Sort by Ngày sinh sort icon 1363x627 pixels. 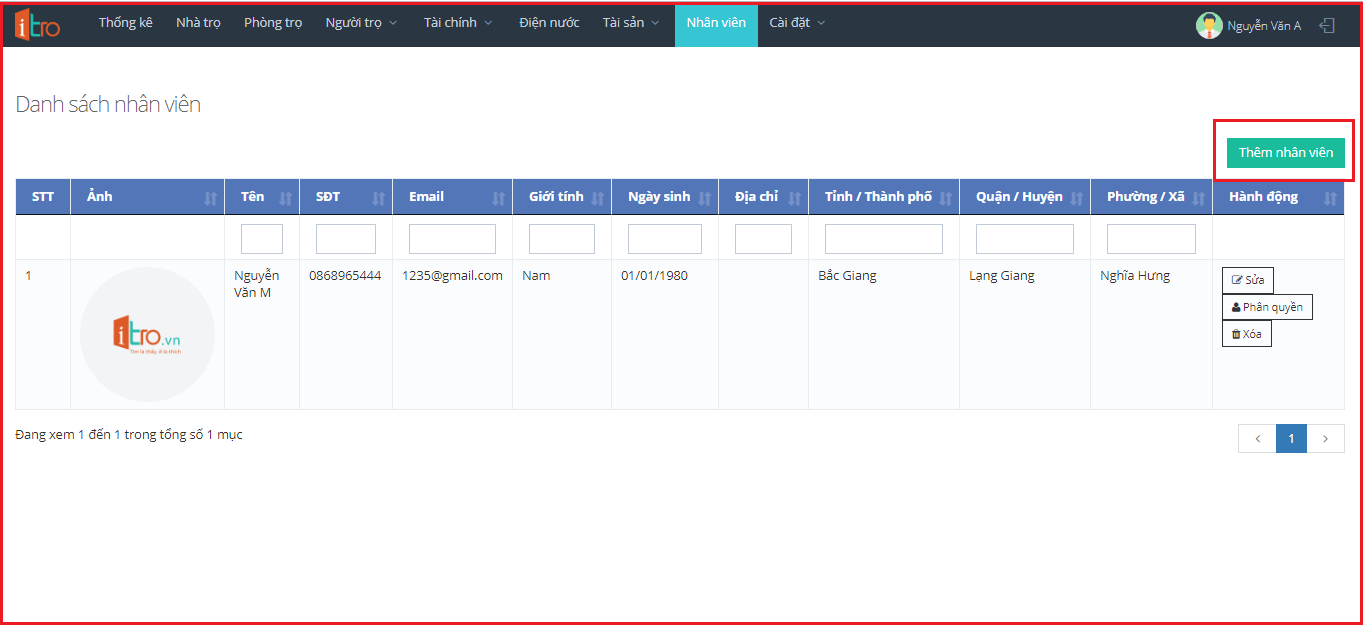tap(704, 198)
